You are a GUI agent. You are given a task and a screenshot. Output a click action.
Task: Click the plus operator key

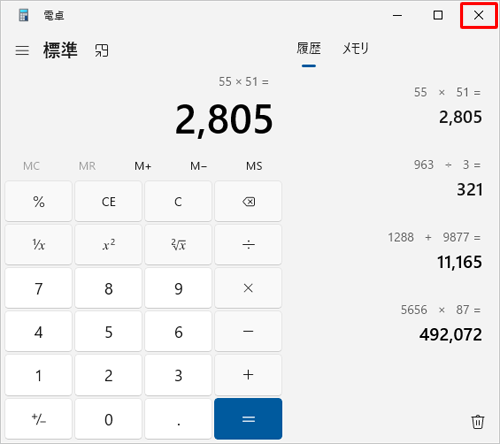click(248, 375)
